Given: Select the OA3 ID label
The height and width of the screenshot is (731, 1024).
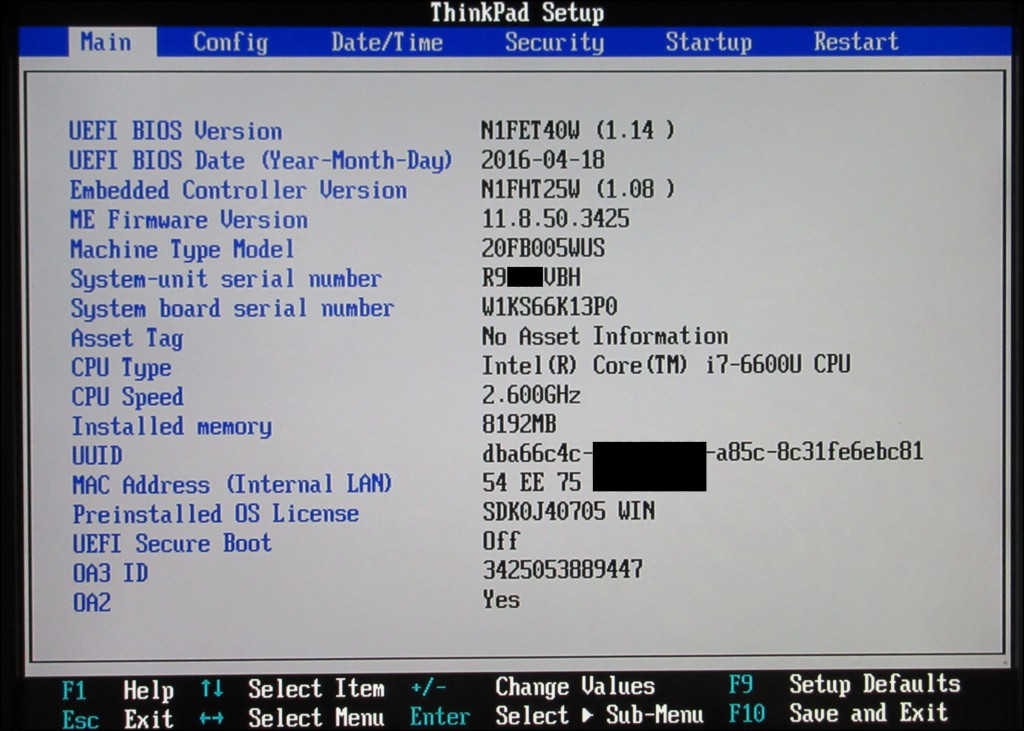Looking at the screenshot, I should pyautogui.click(x=110, y=573).
